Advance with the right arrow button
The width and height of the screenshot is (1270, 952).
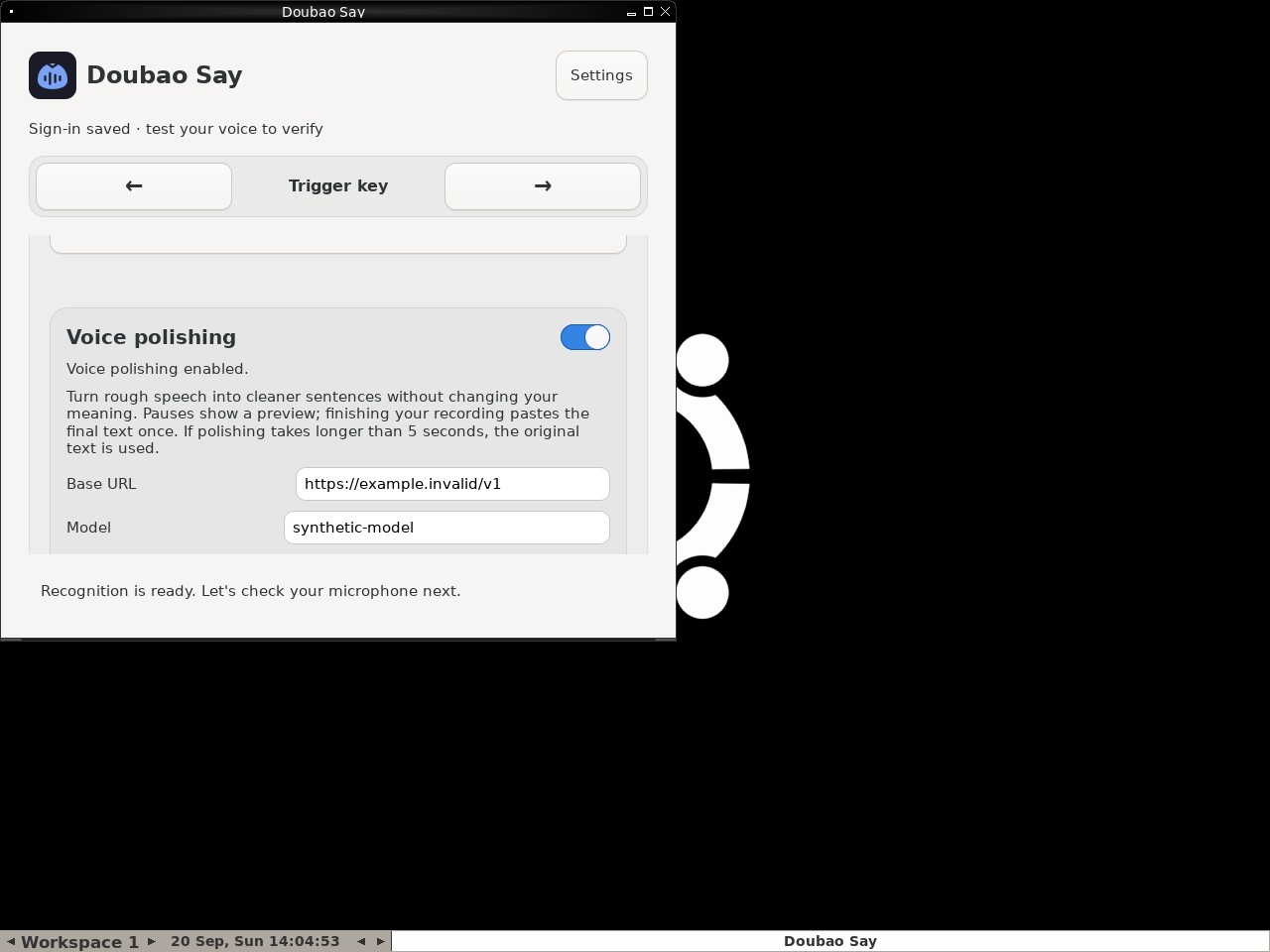[543, 186]
